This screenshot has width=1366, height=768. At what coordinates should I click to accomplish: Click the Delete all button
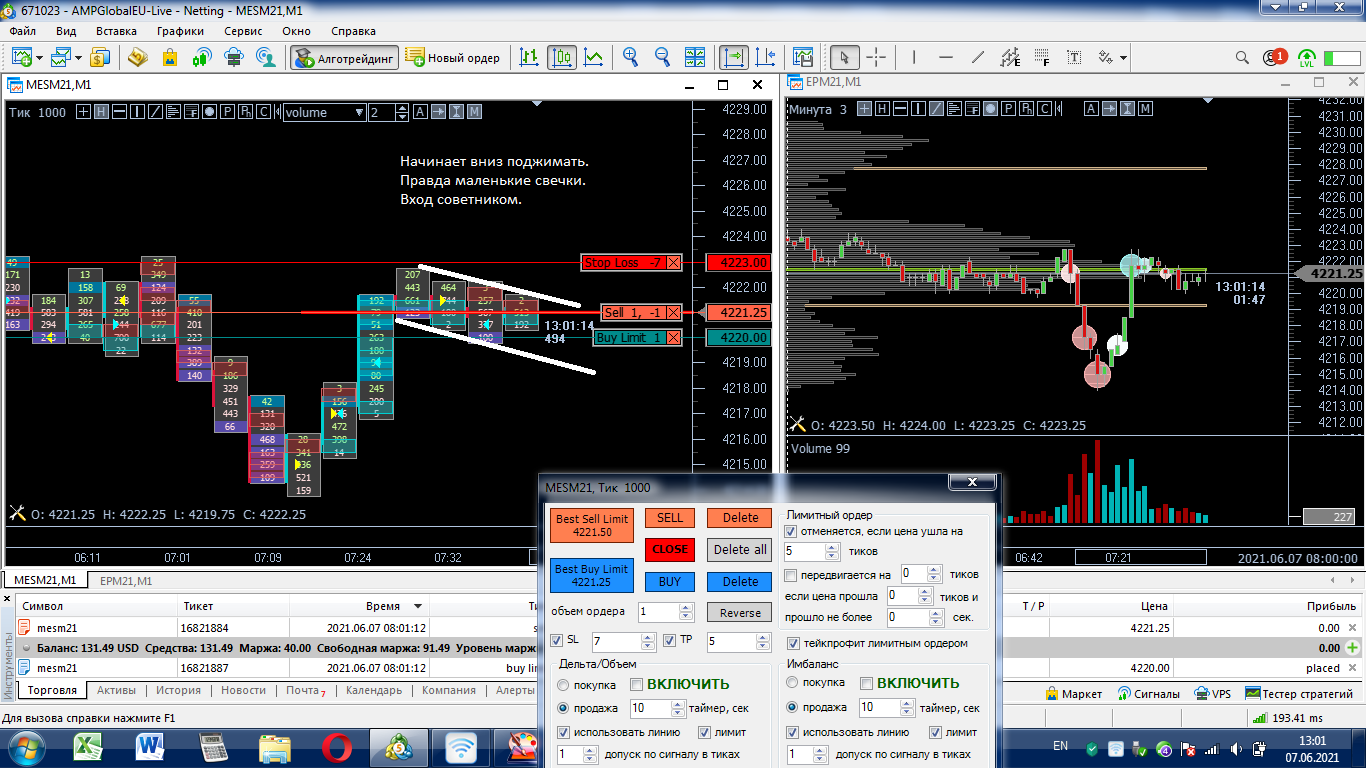[740, 549]
